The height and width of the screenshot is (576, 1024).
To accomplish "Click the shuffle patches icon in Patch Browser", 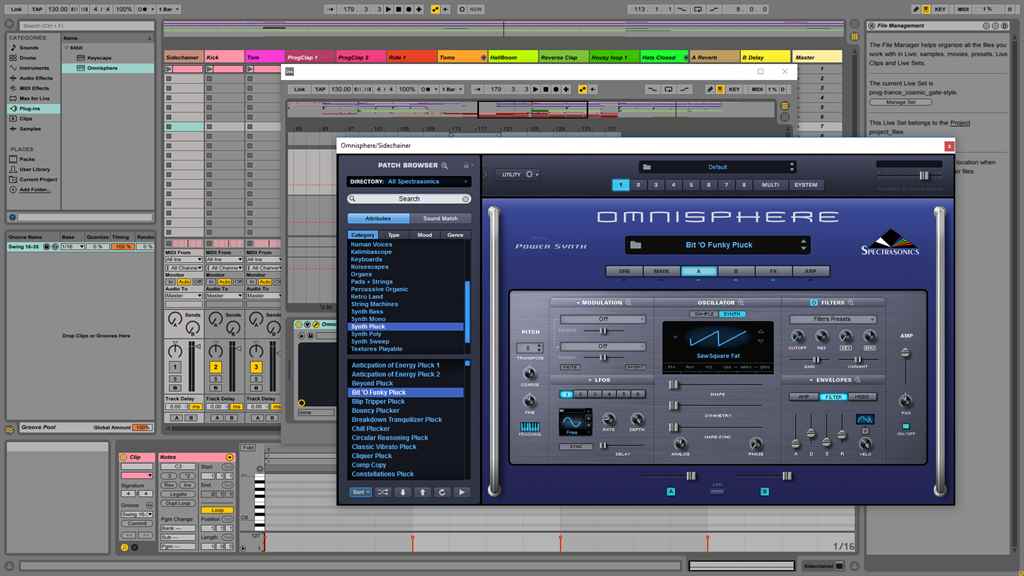I will (383, 492).
